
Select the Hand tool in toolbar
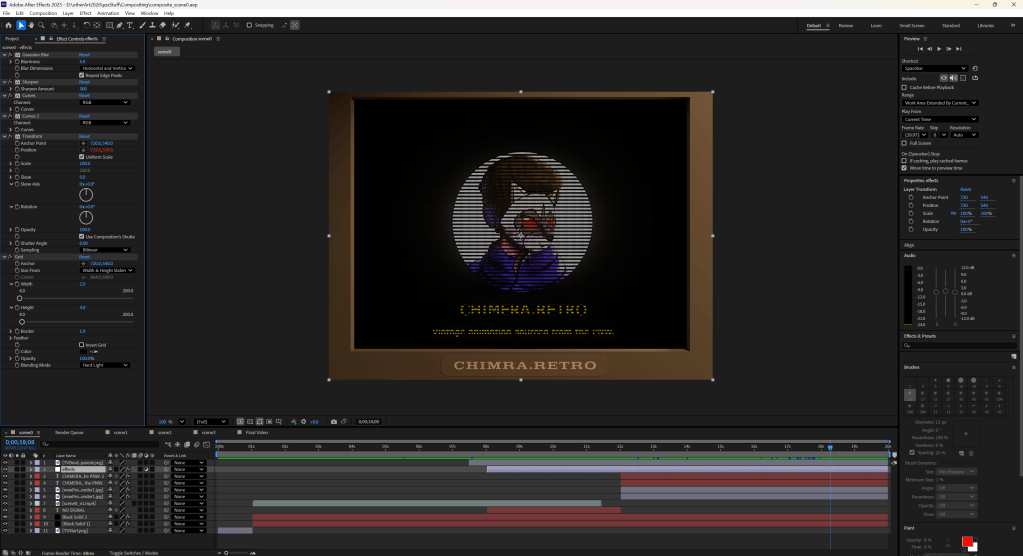(31, 25)
